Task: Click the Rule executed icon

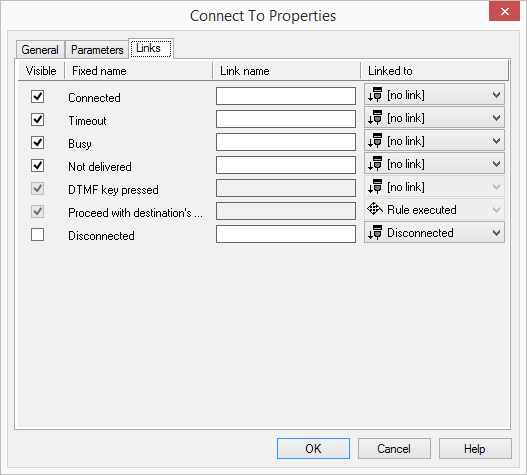Action: point(375,209)
